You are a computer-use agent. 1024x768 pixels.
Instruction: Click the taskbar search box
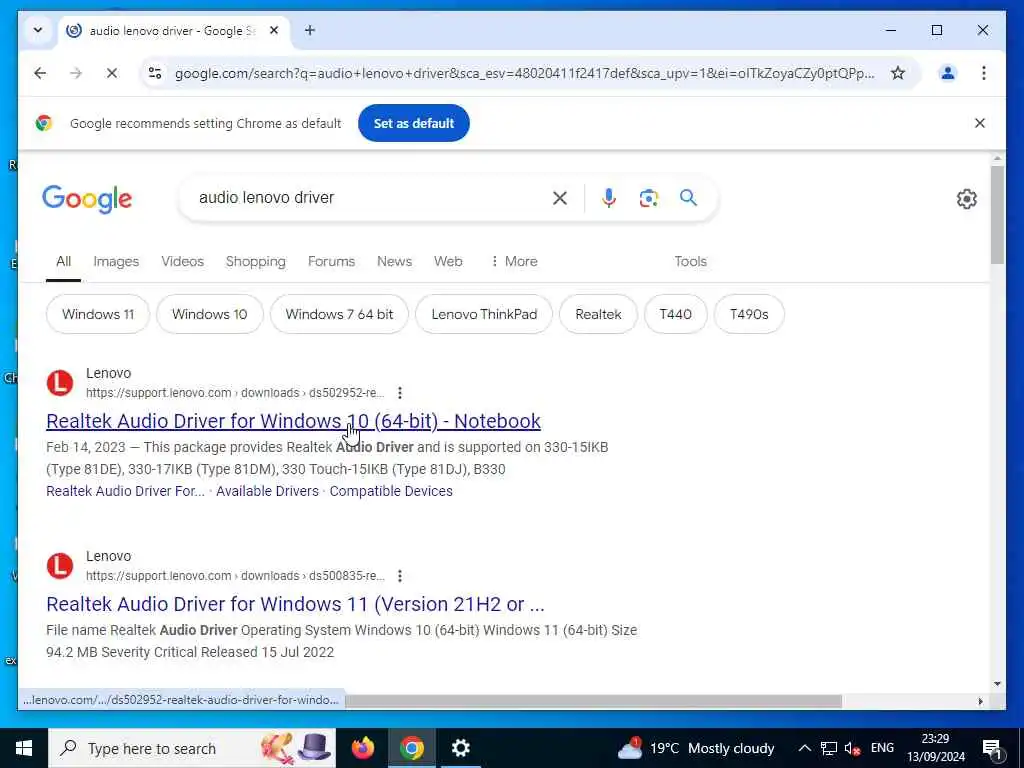192,748
